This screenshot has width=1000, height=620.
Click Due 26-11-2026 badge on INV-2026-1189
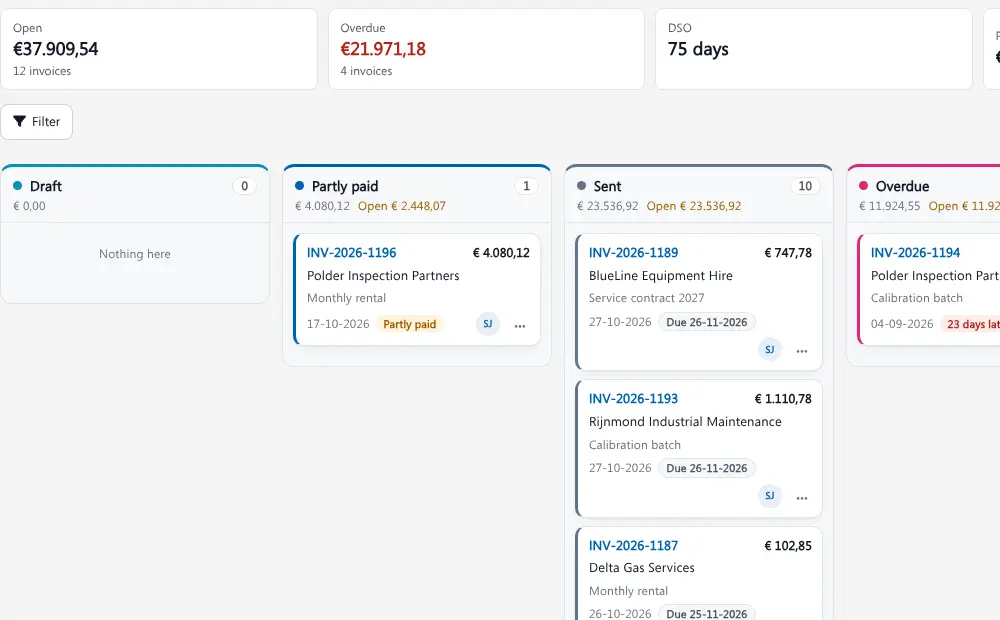[x=707, y=322]
